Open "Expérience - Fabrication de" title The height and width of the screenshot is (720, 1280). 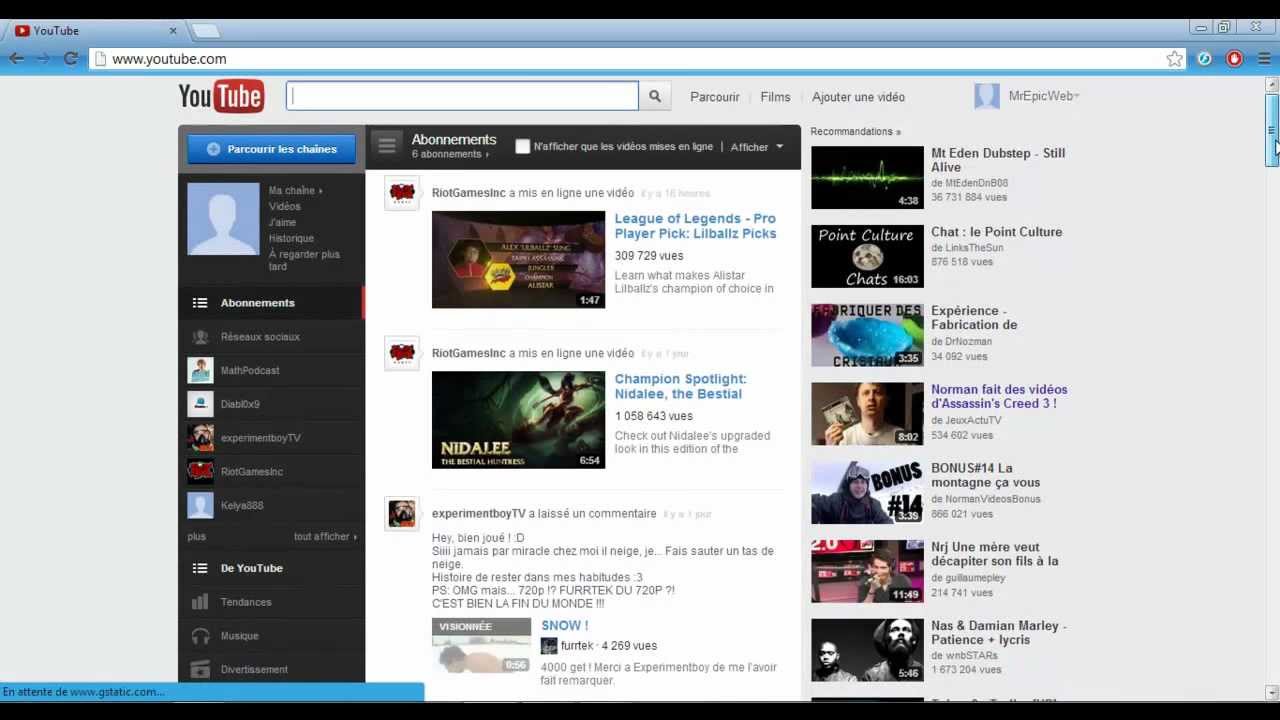click(x=974, y=318)
